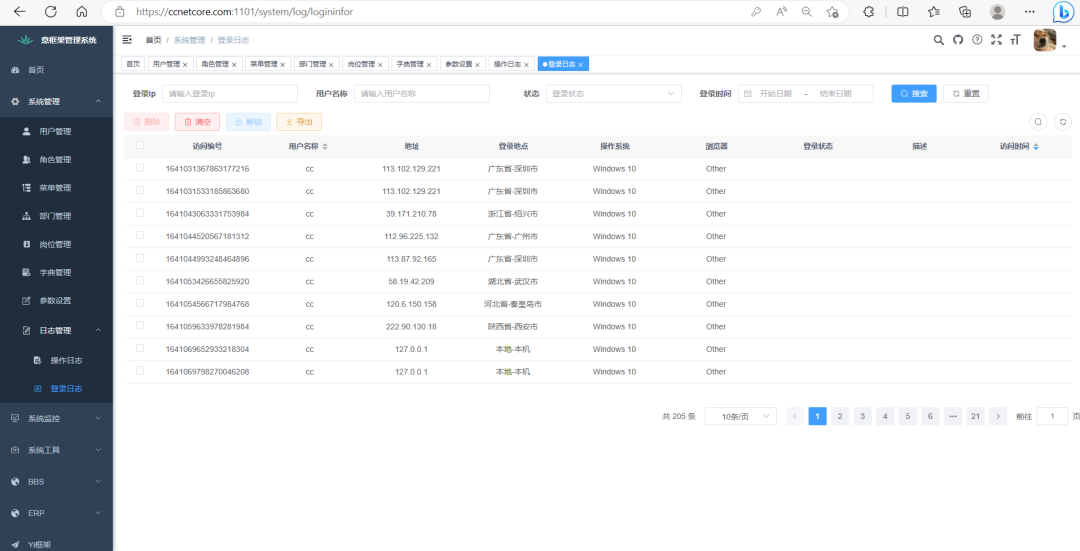Screen dimensions: 1080x551
Task: Check the row for IP 39.171.210.78
Action: tap(140, 213)
